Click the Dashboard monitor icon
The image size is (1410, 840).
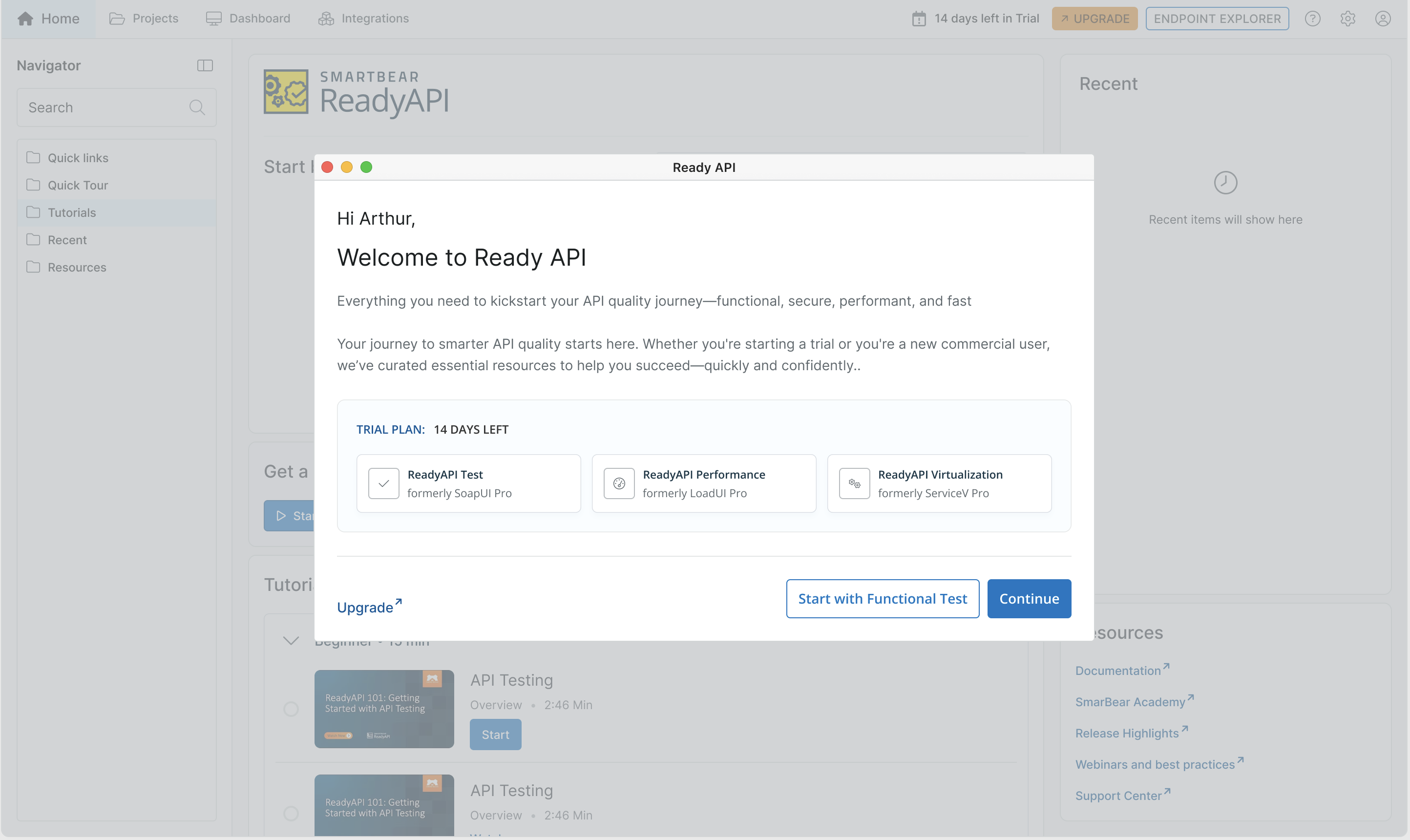coord(213,18)
